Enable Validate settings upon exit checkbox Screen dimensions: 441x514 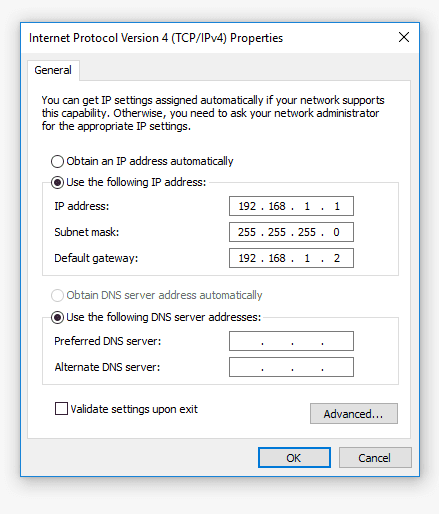tap(61, 409)
